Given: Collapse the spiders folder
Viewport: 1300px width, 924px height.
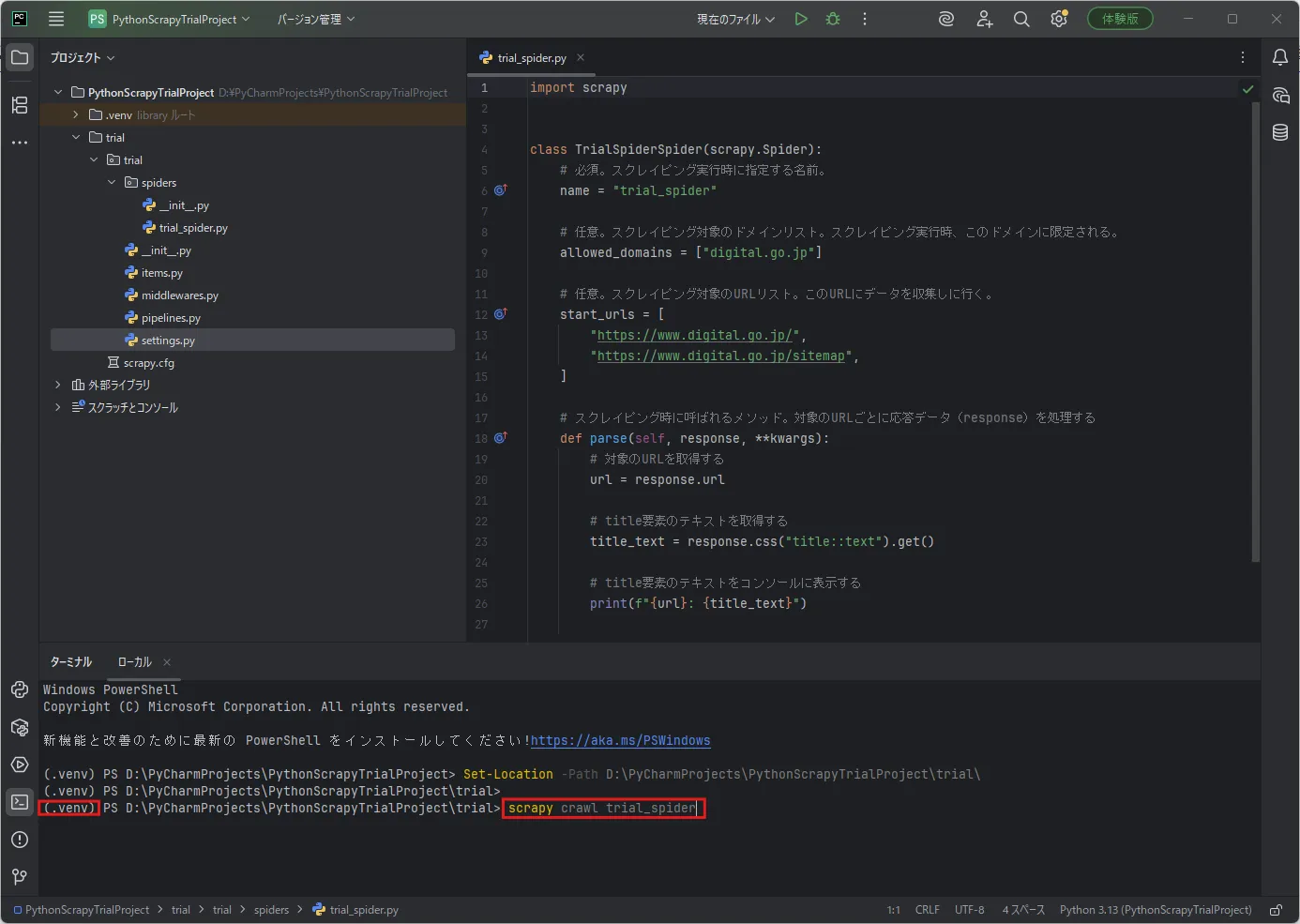Looking at the screenshot, I should tap(112, 182).
